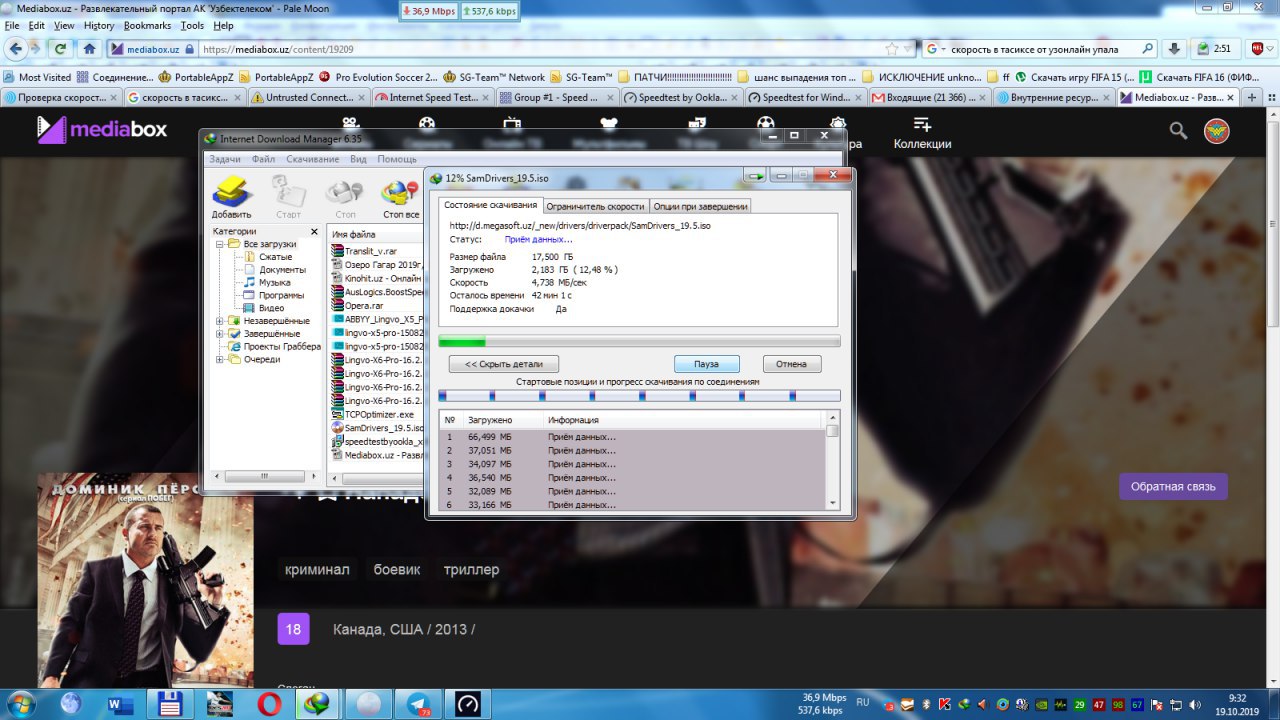1280x720 pixels.
Task: Click the bookmark star in address bar
Action: tap(891, 48)
